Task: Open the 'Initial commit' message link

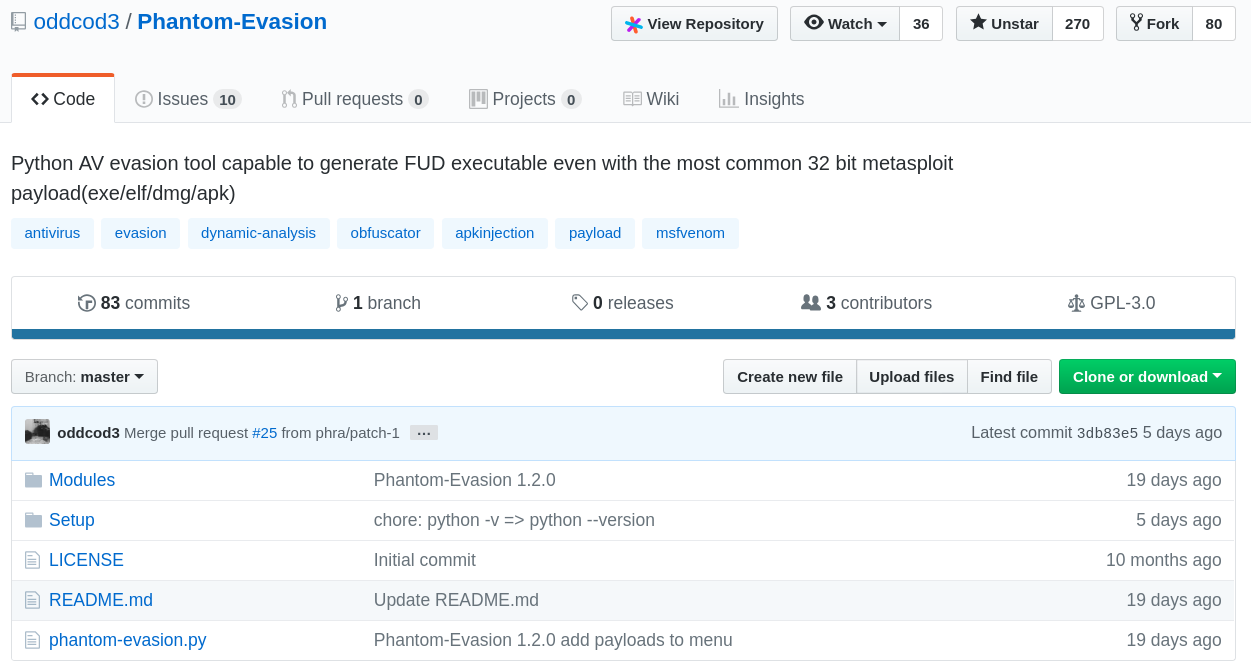Action: pos(425,560)
